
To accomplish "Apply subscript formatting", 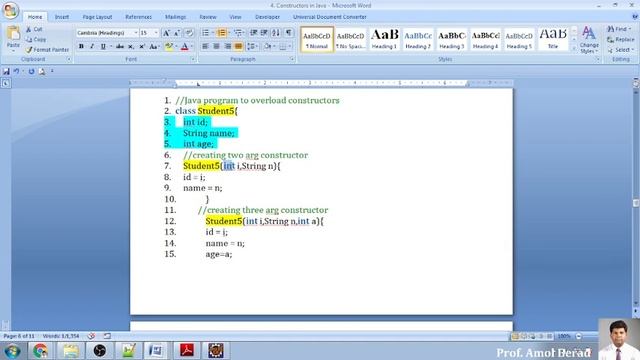I will [131, 47].
